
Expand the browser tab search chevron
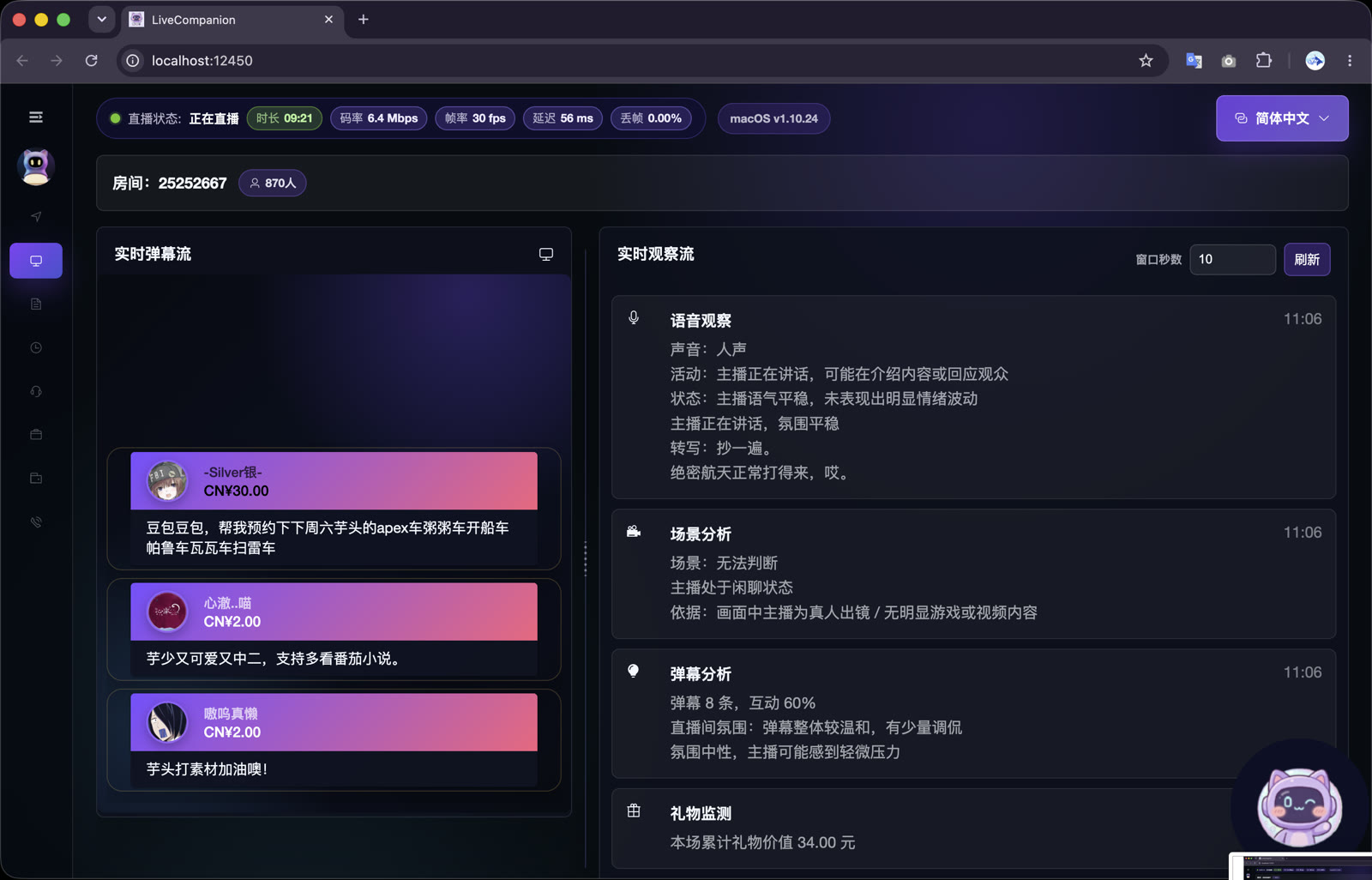101,19
